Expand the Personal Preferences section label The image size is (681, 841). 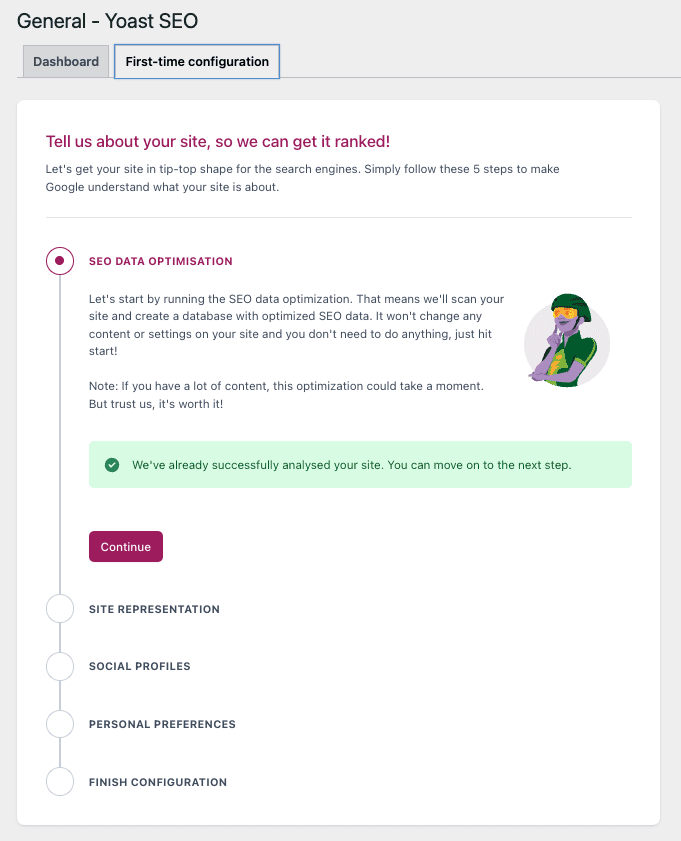click(x=162, y=724)
